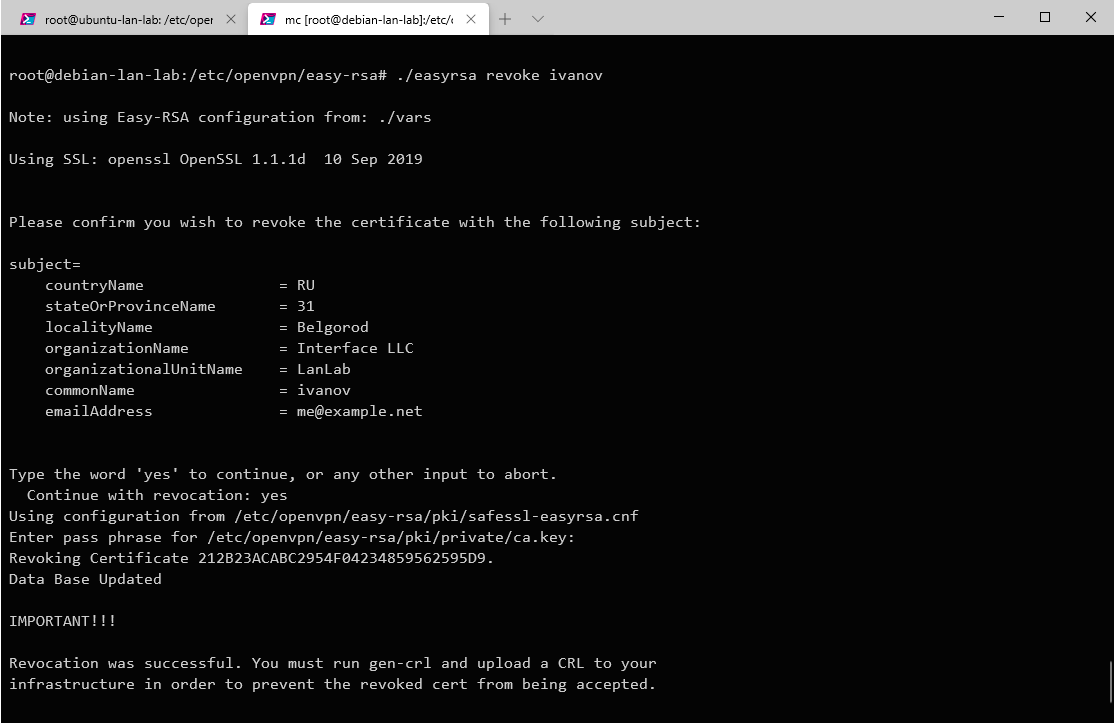Image resolution: width=1114 pixels, height=724 pixels.
Task: Click the organizationName value 'Interface LLC'
Action: click(x=355, y=348)
